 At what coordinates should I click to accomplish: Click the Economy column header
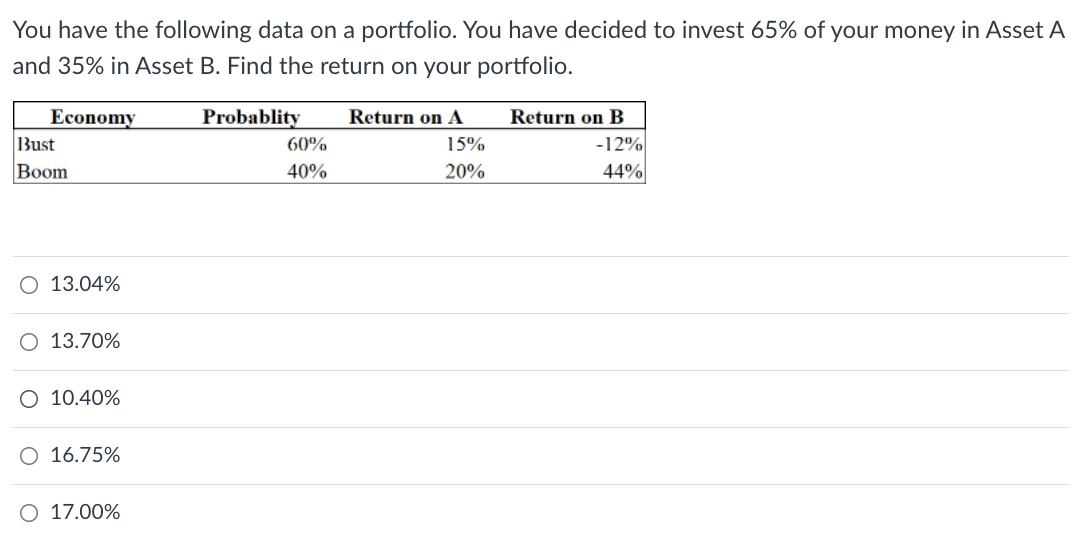[x=93, y=117]
